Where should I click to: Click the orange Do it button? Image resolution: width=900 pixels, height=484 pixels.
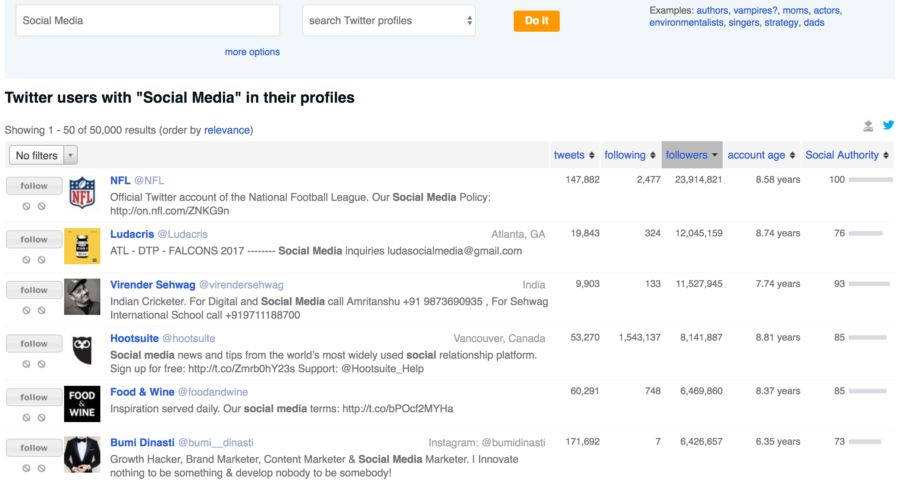[537, 21]
